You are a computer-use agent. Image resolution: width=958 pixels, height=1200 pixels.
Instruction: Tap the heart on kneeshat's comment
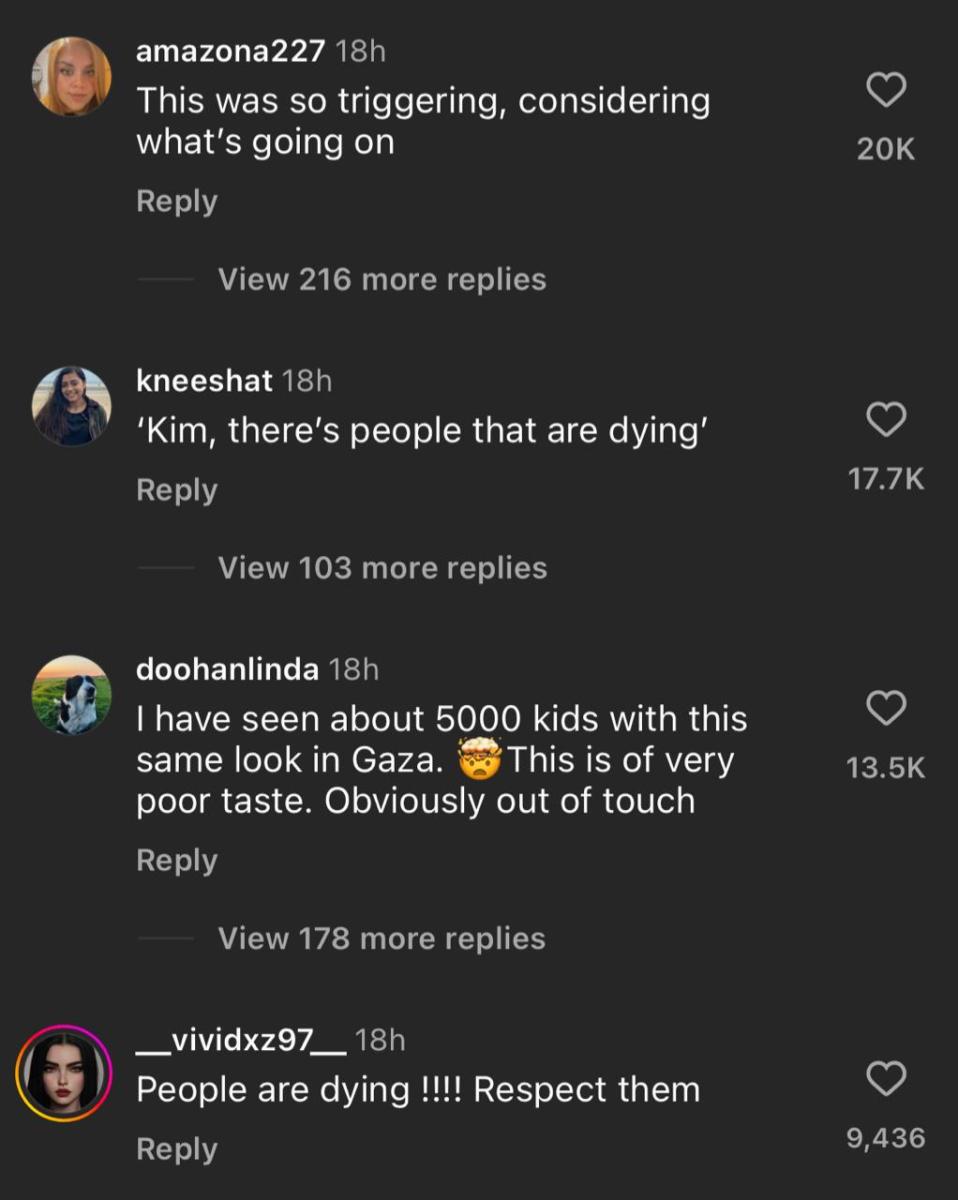coord(885,420)
